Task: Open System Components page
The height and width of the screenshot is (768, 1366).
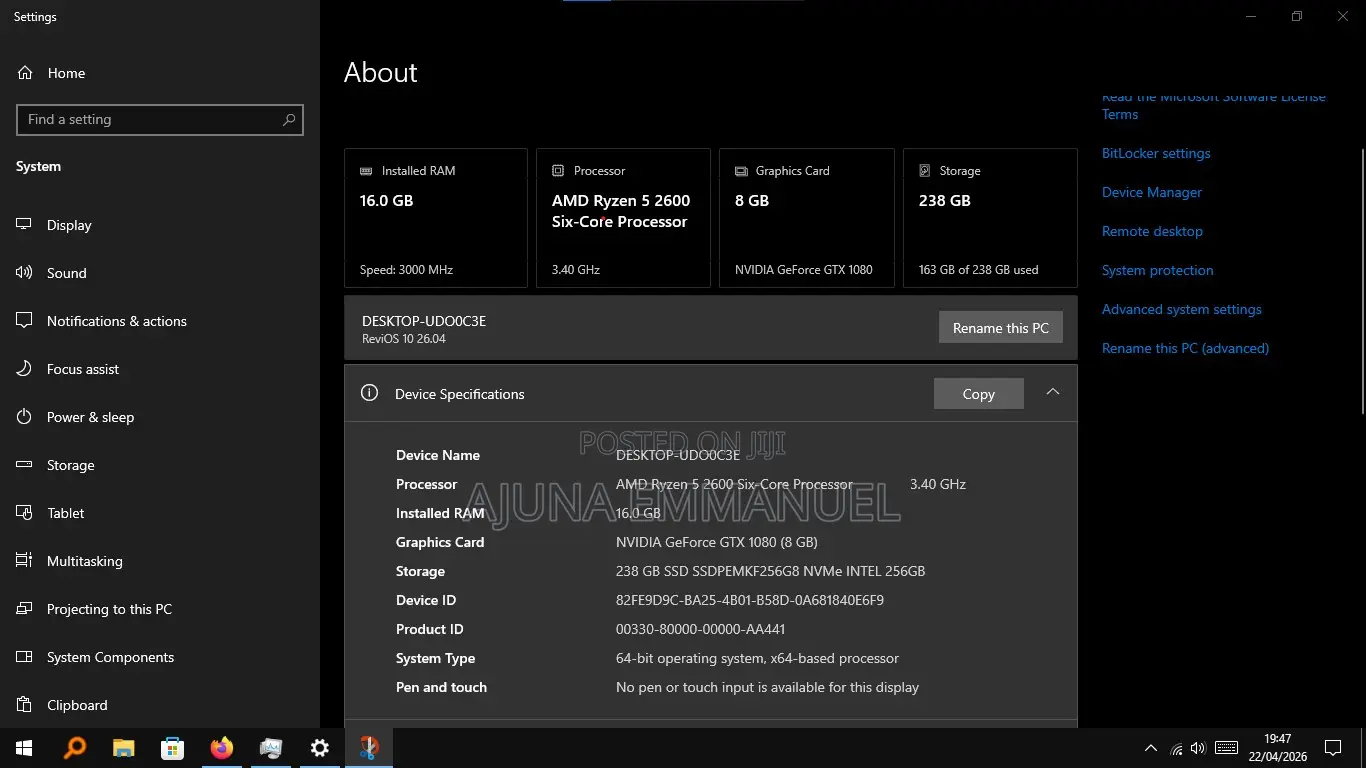Action: click(160, 657)
